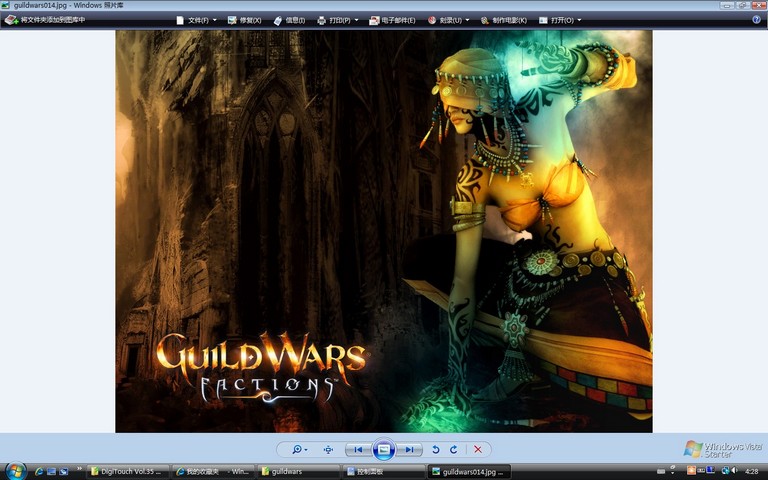Expand the zoom level dropdown arrow
The image size is (768, 480).
tap(306, 450)
